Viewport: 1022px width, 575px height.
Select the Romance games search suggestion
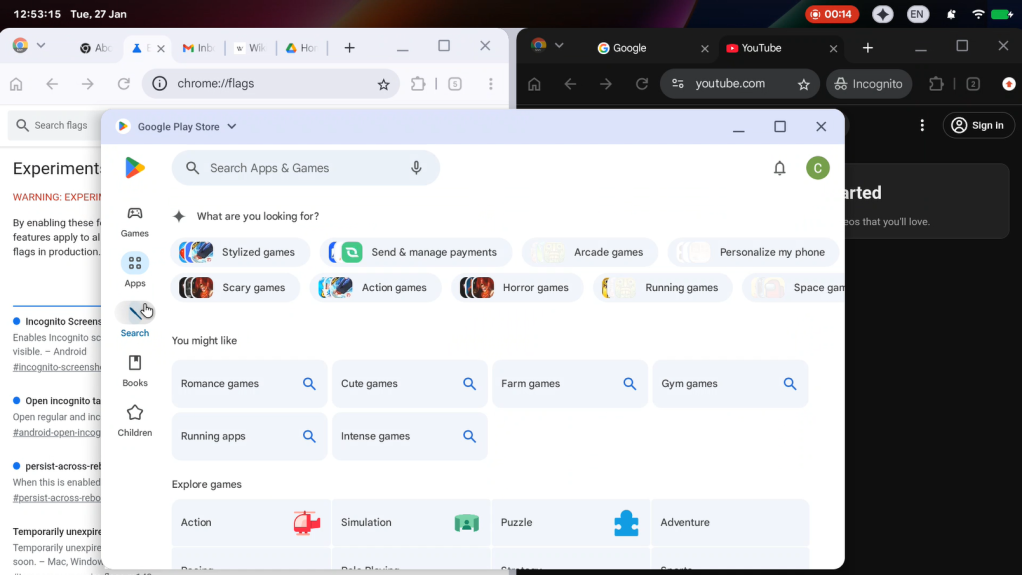(249, 384)
